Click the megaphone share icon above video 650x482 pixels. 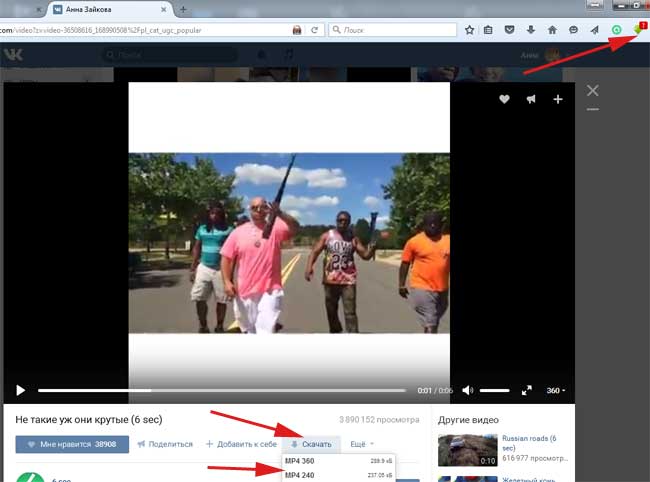pyautogui.click(x=531, y=99)
